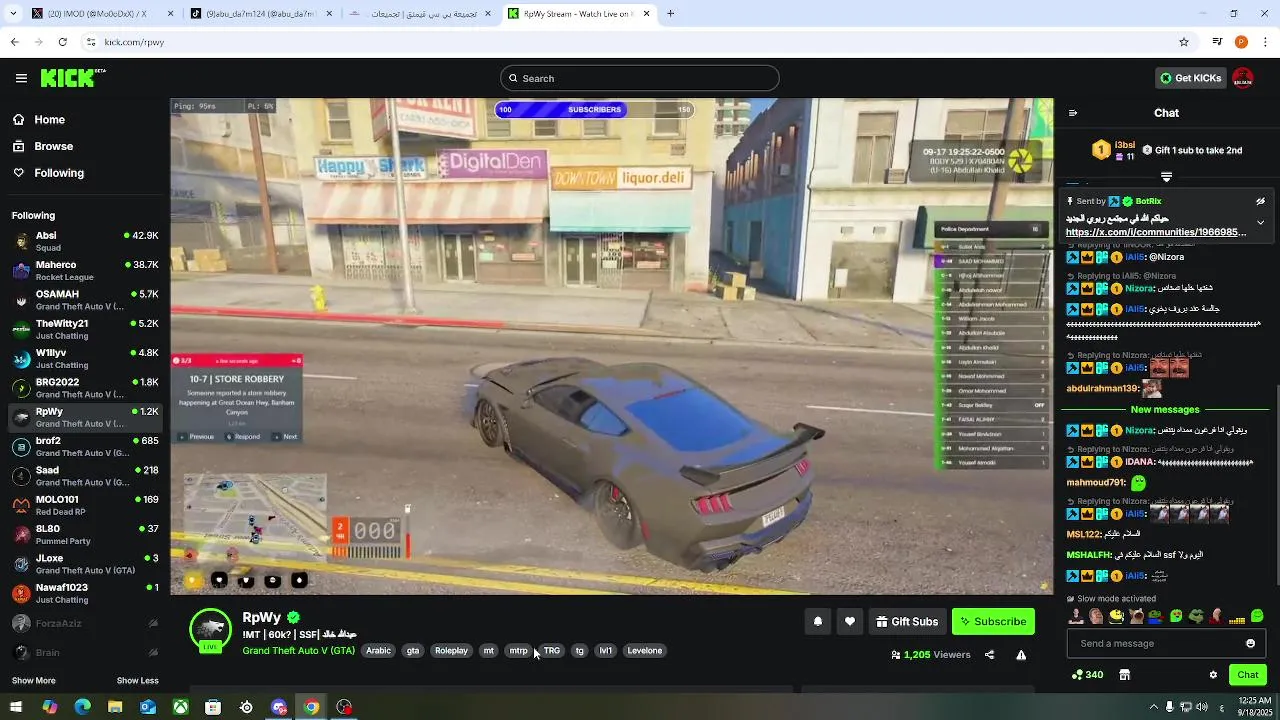The width and height of the screenshot is (1280, 720).
Task: Open File Explorer from taskbar
Action: (115, 707)
